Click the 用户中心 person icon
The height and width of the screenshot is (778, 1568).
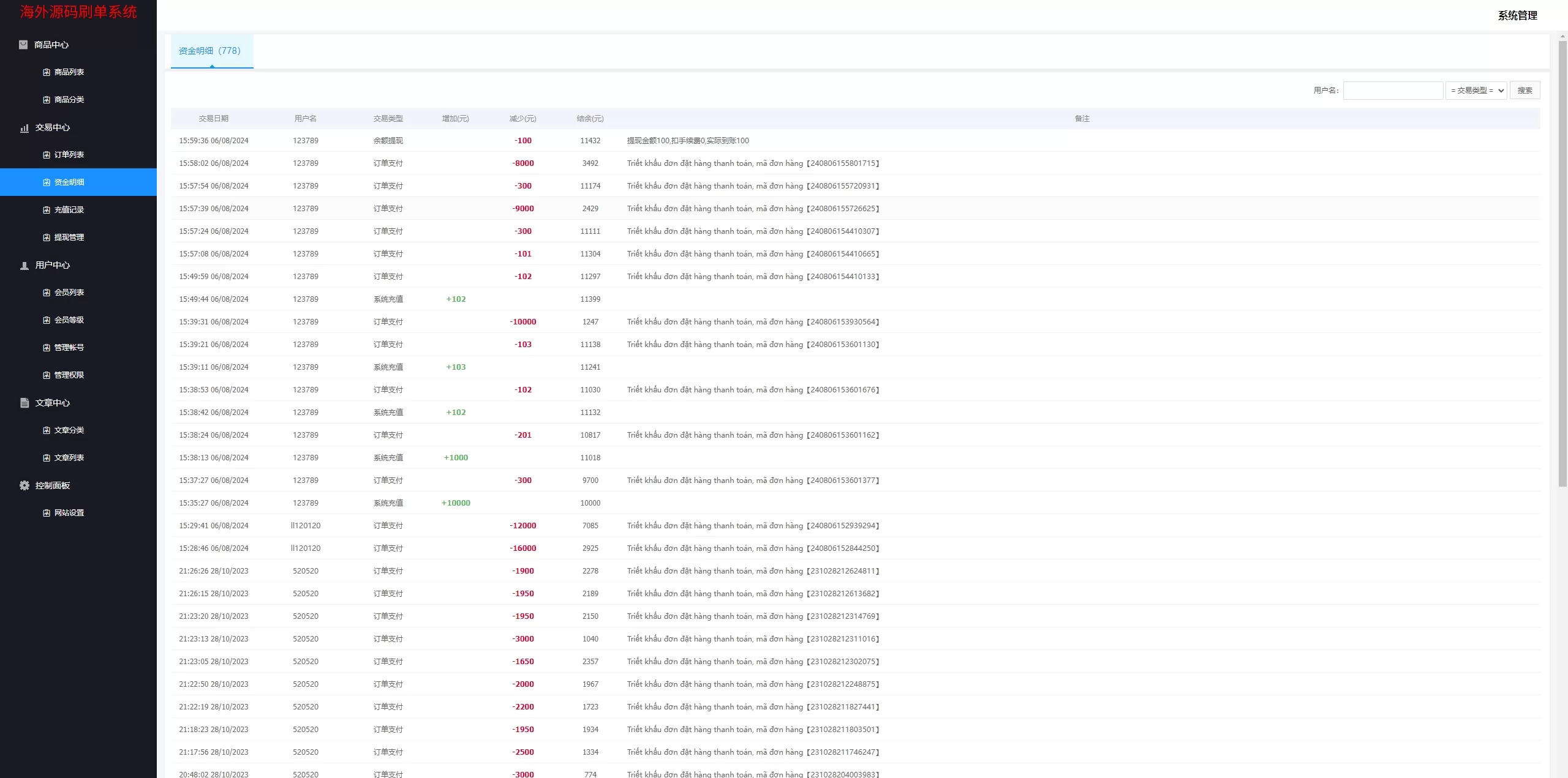pyautogui.click(x=24, y=266)
